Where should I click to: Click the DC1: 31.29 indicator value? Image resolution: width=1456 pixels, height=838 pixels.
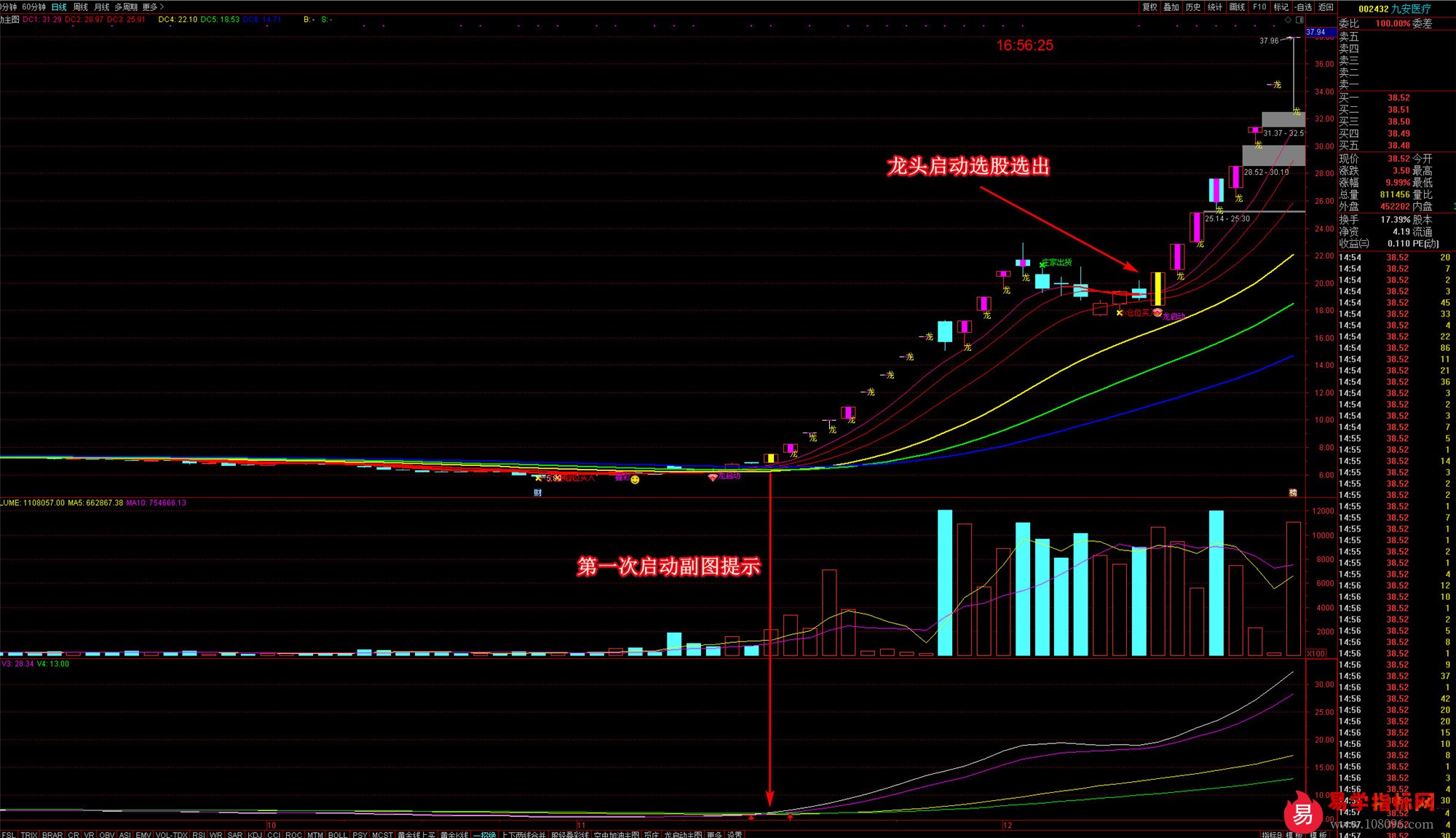tap(42, 20)
